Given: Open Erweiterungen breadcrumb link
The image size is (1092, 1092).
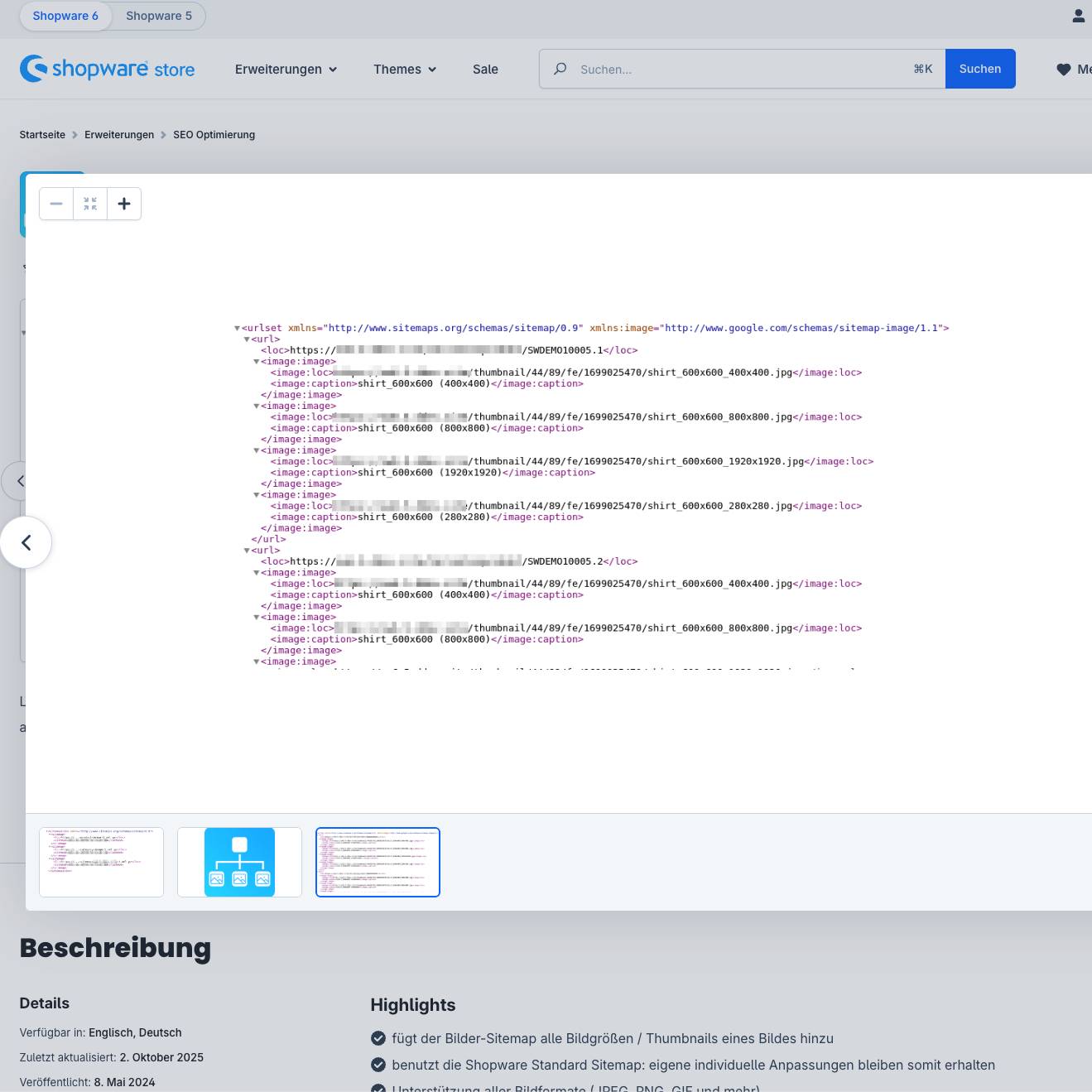Looking at the screenshot, I should (119, 135).
